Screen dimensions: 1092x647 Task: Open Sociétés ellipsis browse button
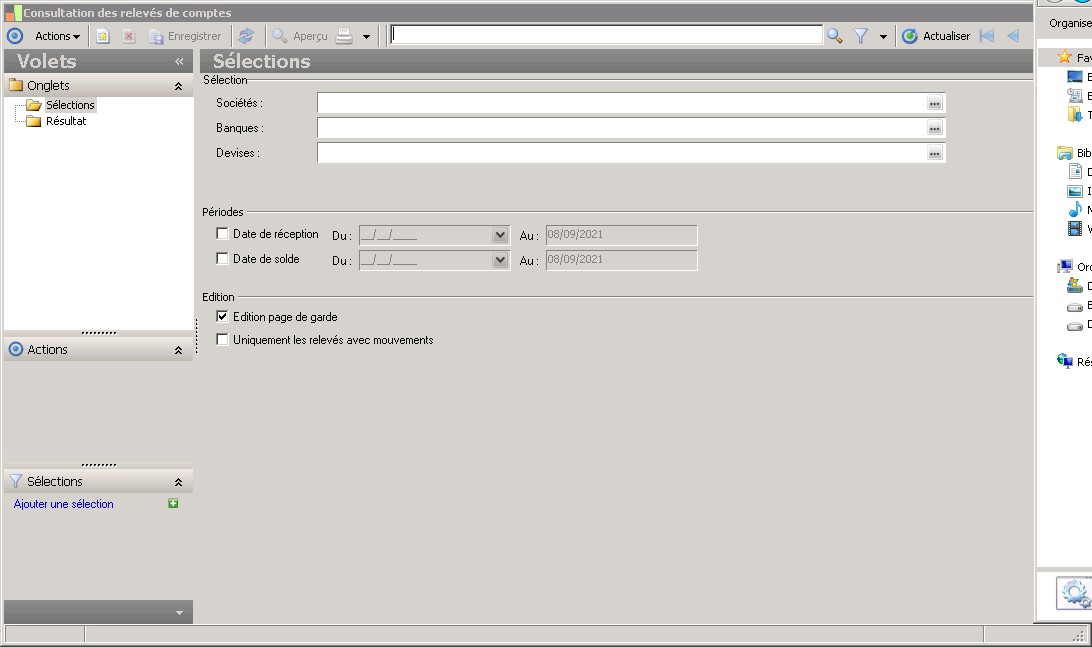pyautogui.click(x=935, y=103)
